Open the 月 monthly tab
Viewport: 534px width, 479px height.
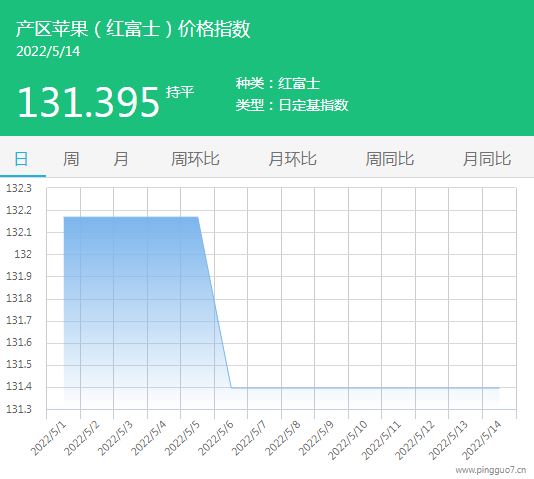[x=121, y=159]
